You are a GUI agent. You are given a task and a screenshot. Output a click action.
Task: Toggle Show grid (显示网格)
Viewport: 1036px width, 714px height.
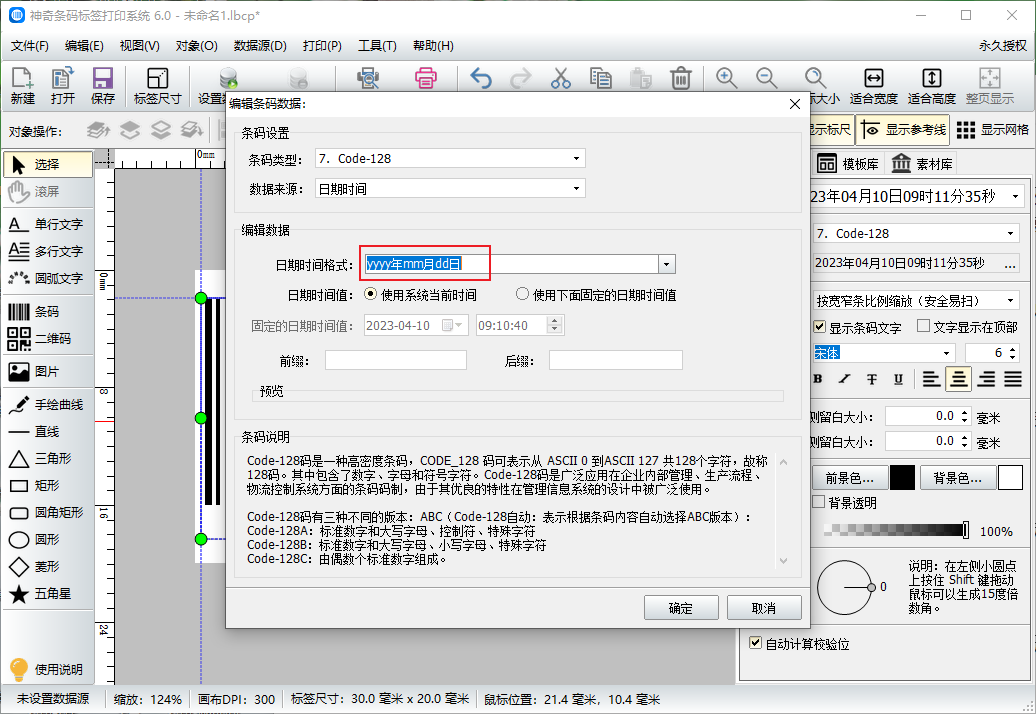click(993, 130)
